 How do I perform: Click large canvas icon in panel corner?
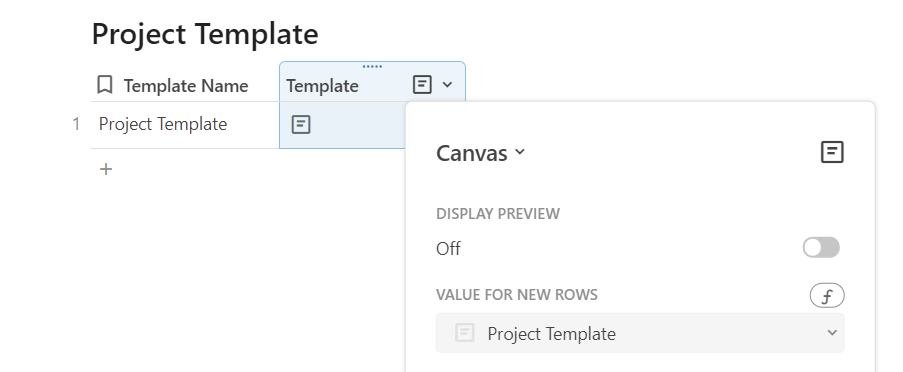[x=832, y=153]
